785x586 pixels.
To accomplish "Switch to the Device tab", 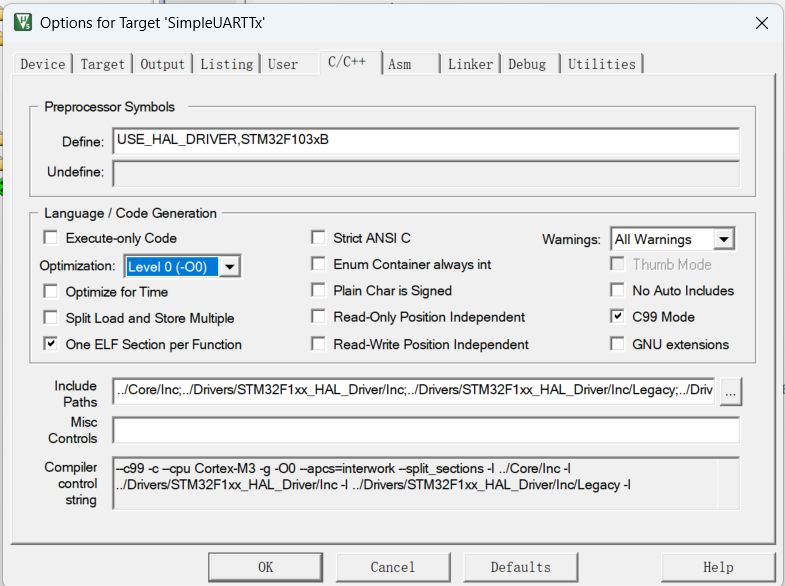I will 43,65.
